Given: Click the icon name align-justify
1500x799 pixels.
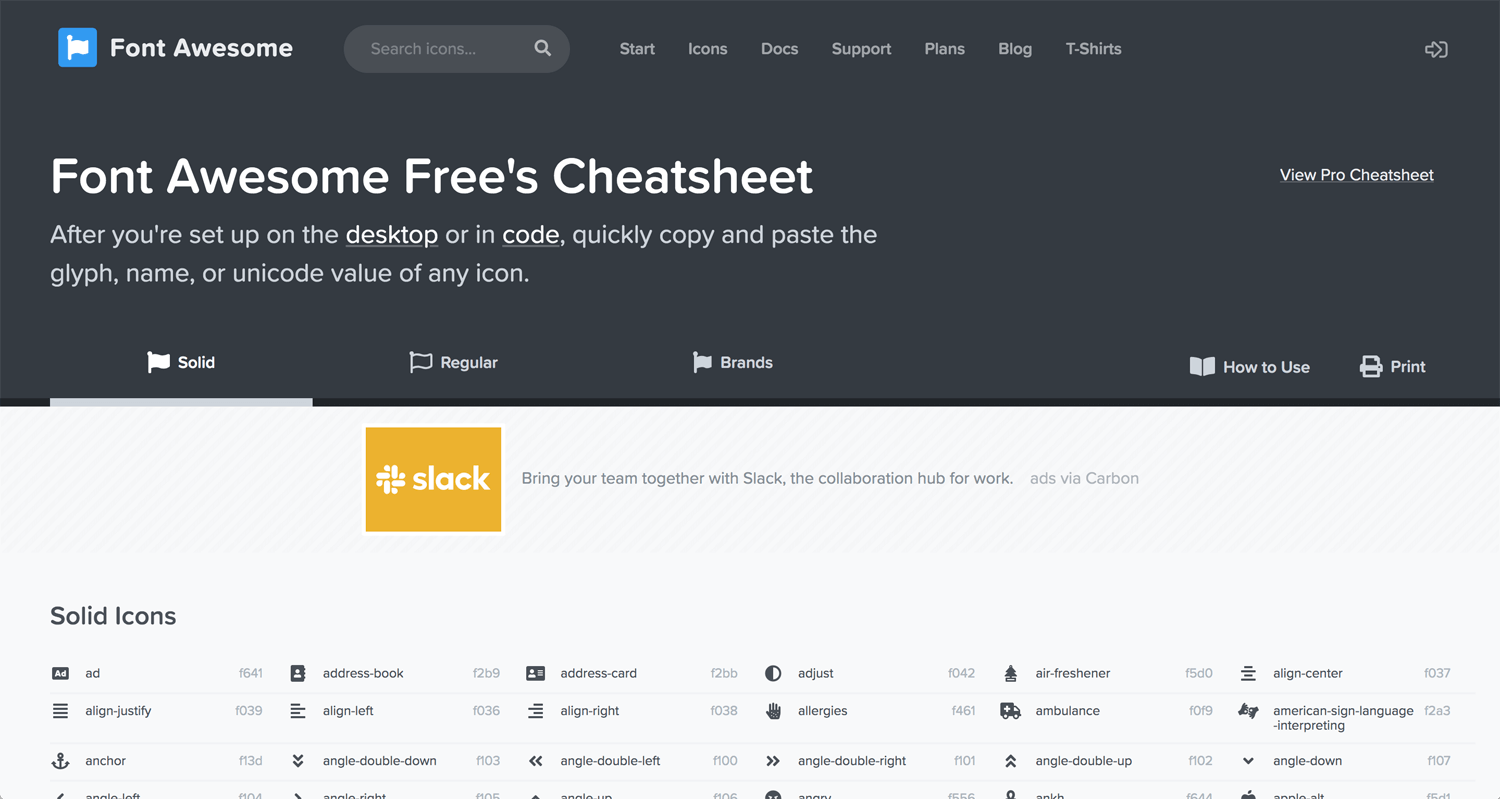Looking at the screenshot, I should [x=118, y=711].
